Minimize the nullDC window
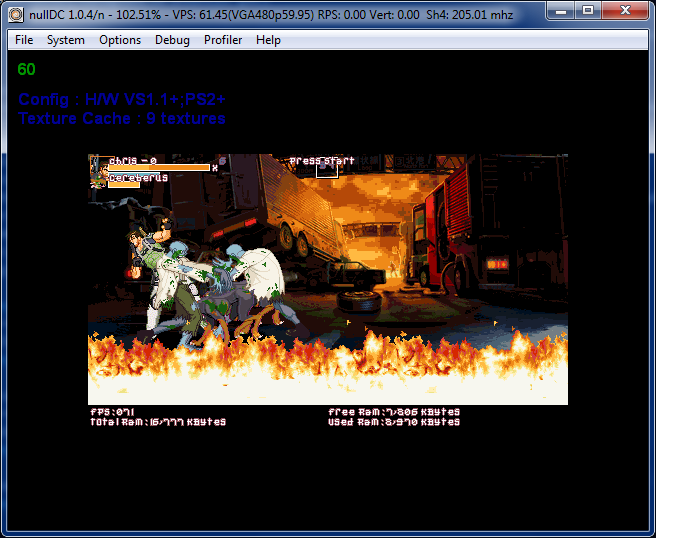The height and width of the screenshot is (538, 683). point(561,10)
